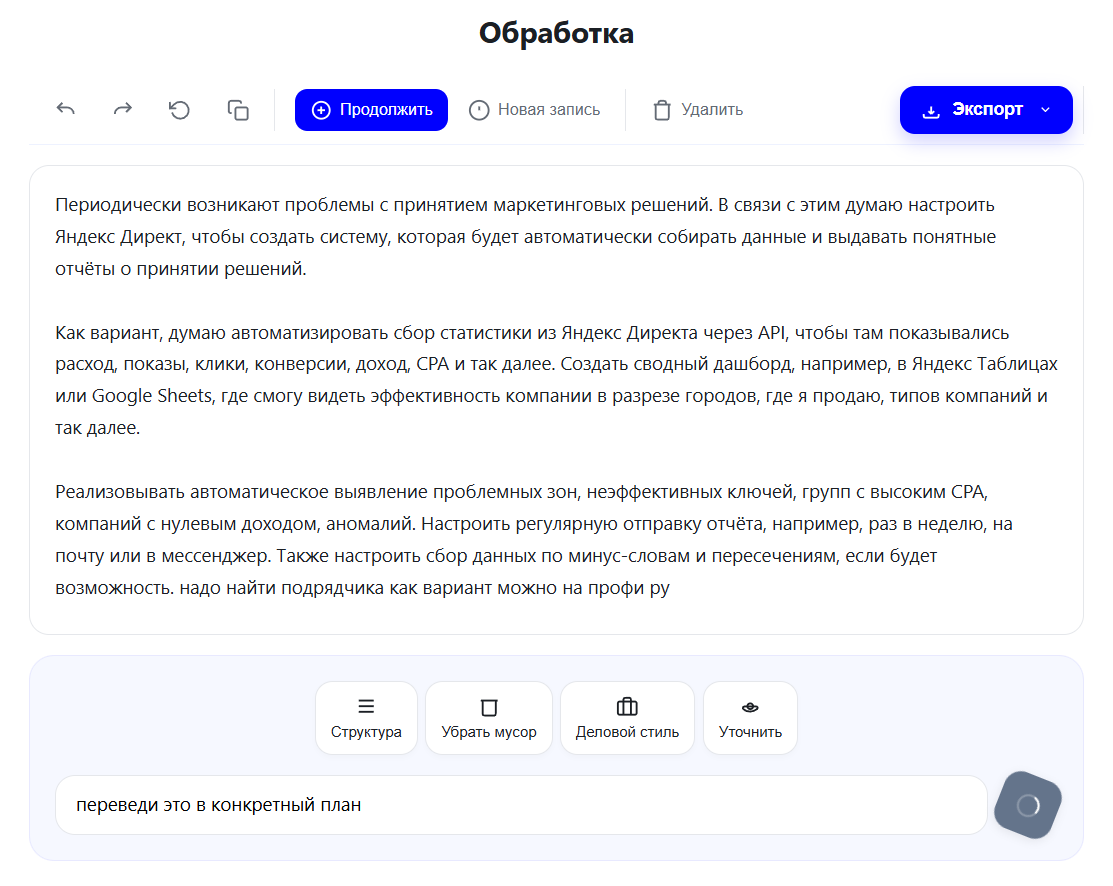Click the paragraph starting with Реализовывать автоматическое
The image size is (1113, 886).
(534, 540)
